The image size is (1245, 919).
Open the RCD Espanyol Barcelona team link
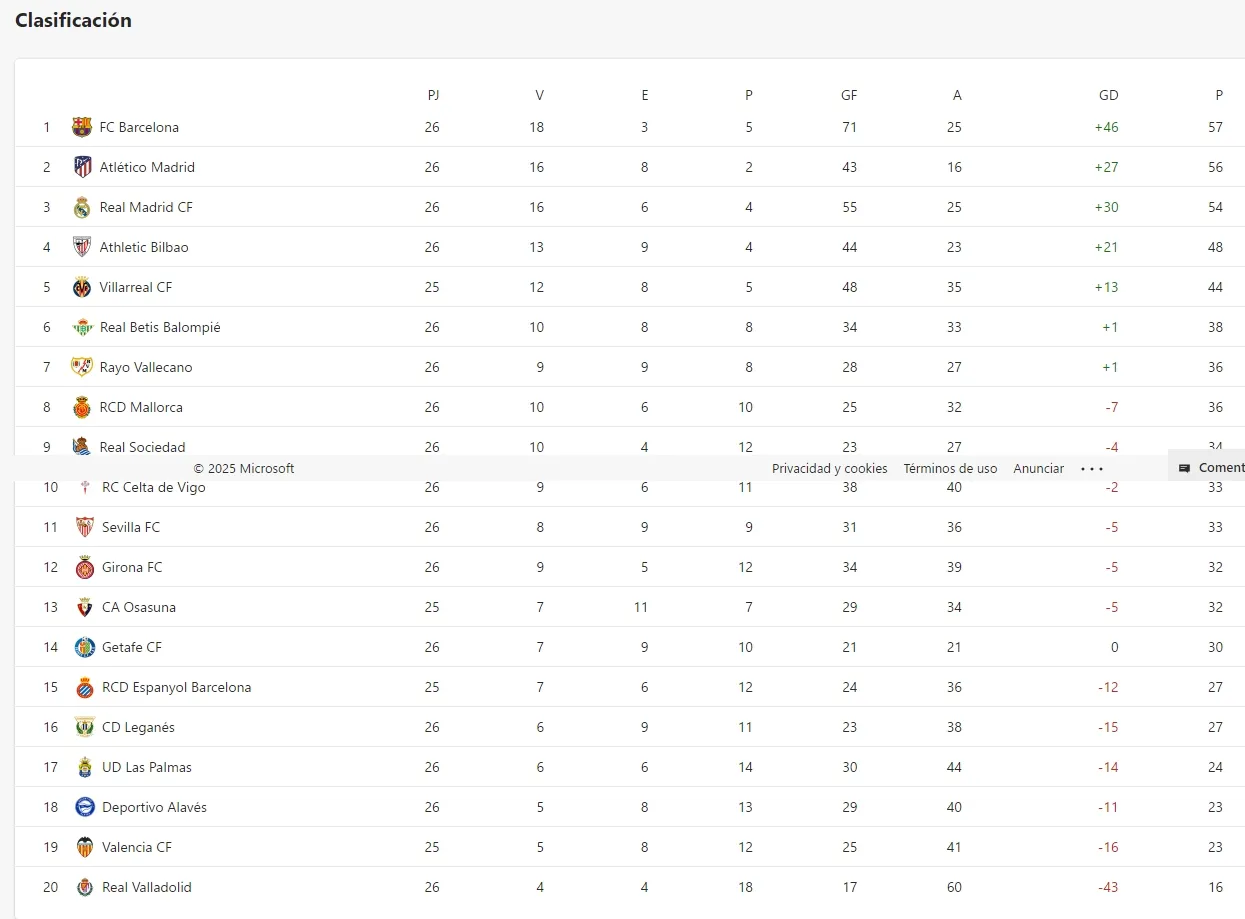pyautogui.click(x=176, y=687)
